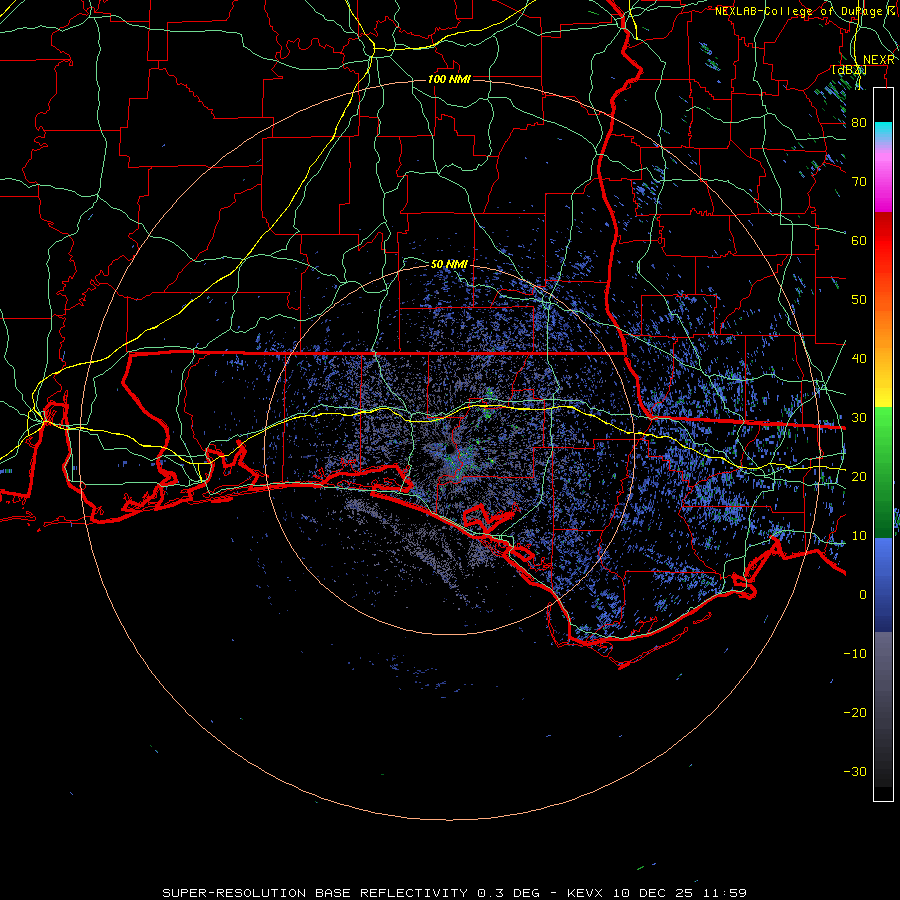
Task: Click the KEVX radar site location on the map
Action: 448,451
